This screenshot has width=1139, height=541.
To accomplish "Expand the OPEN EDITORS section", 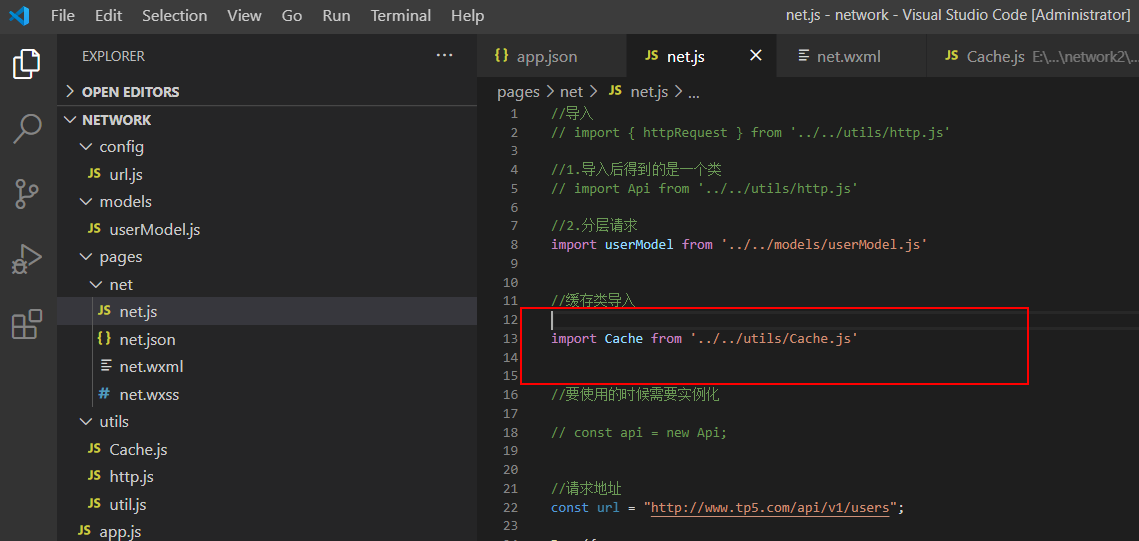I will click(267, 92).
